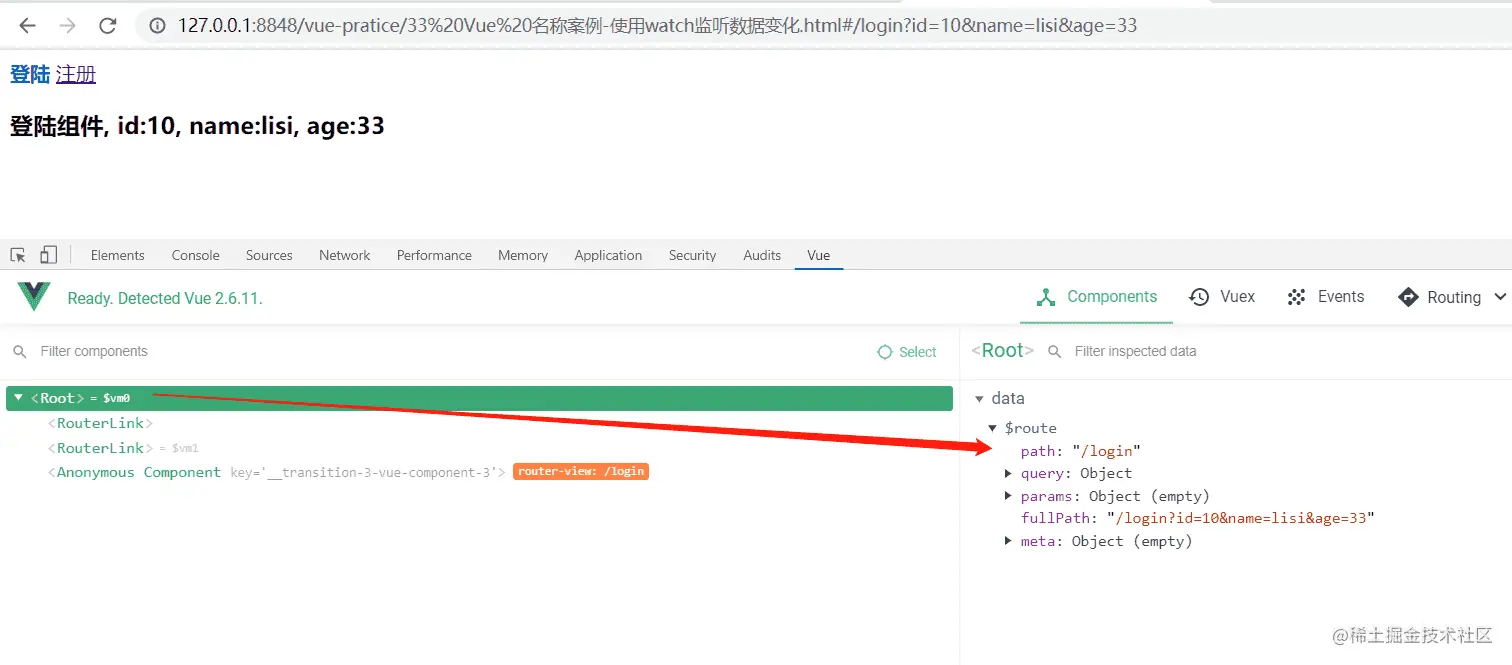Expand the params Object arrow

(1008, 496)
